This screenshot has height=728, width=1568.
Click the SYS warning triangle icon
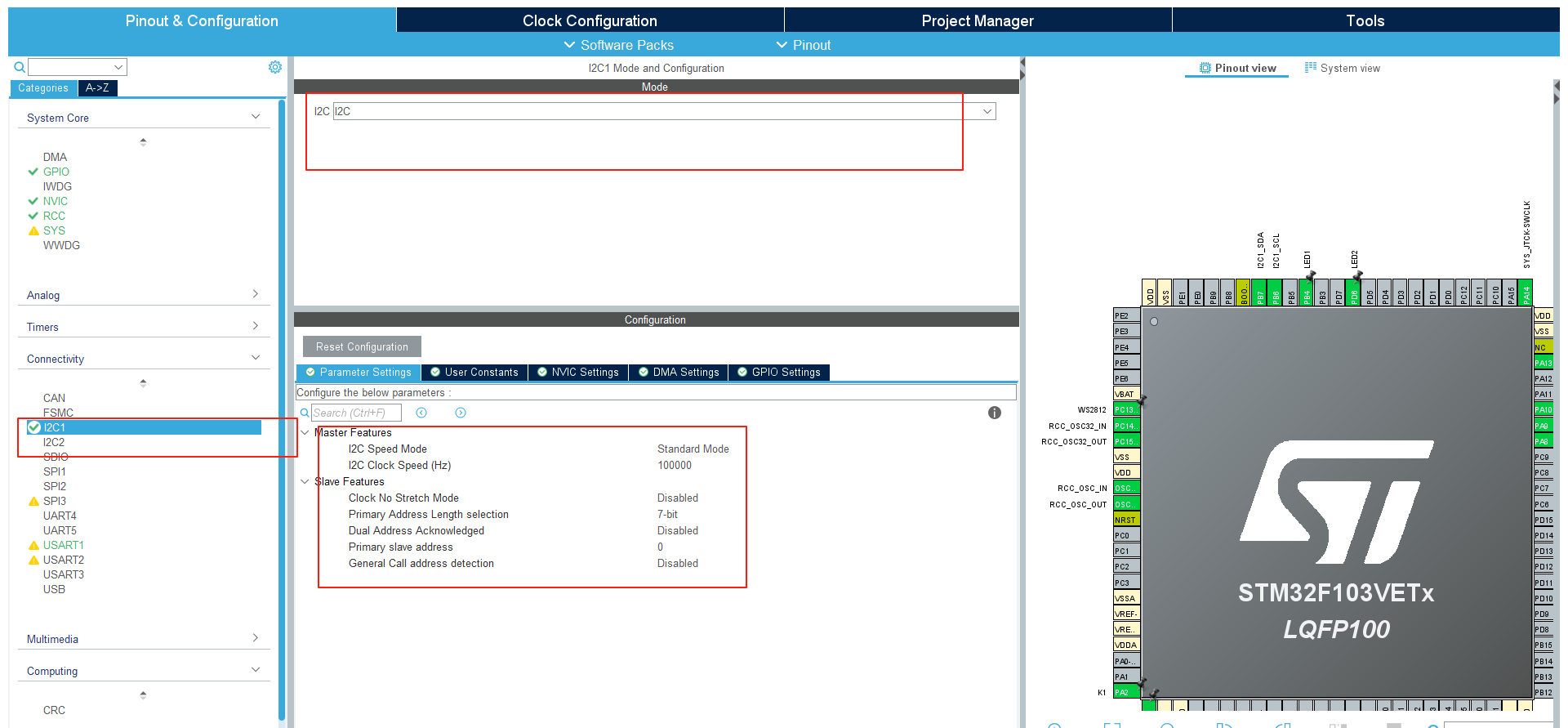click(33, 230)
